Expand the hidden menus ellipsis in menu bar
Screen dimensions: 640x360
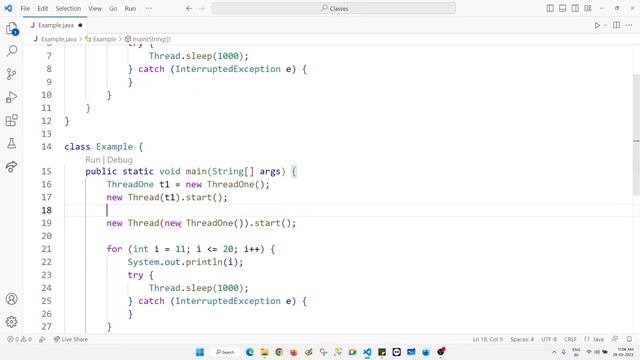[x=149, y=8]
